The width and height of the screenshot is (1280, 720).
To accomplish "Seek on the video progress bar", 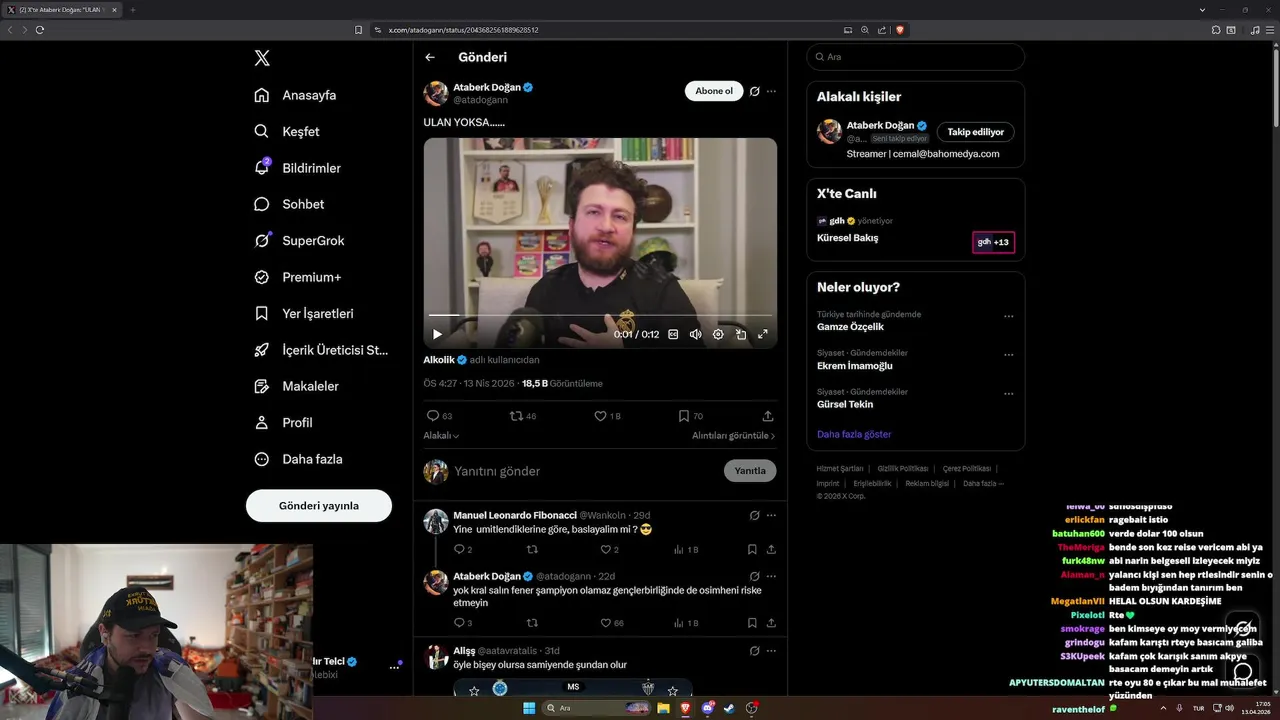I will click(600, 316).
